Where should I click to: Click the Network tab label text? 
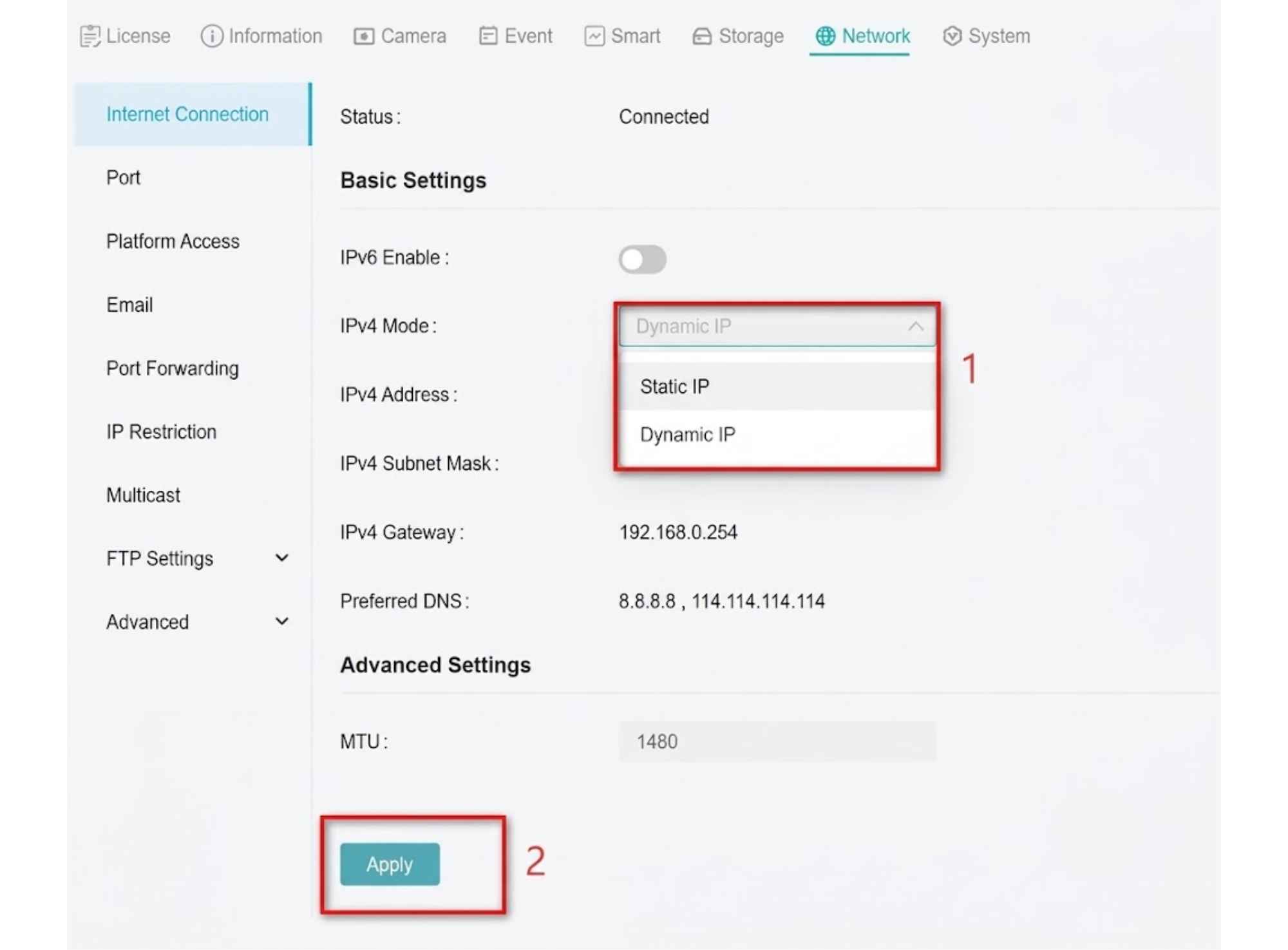pos(876,36)
